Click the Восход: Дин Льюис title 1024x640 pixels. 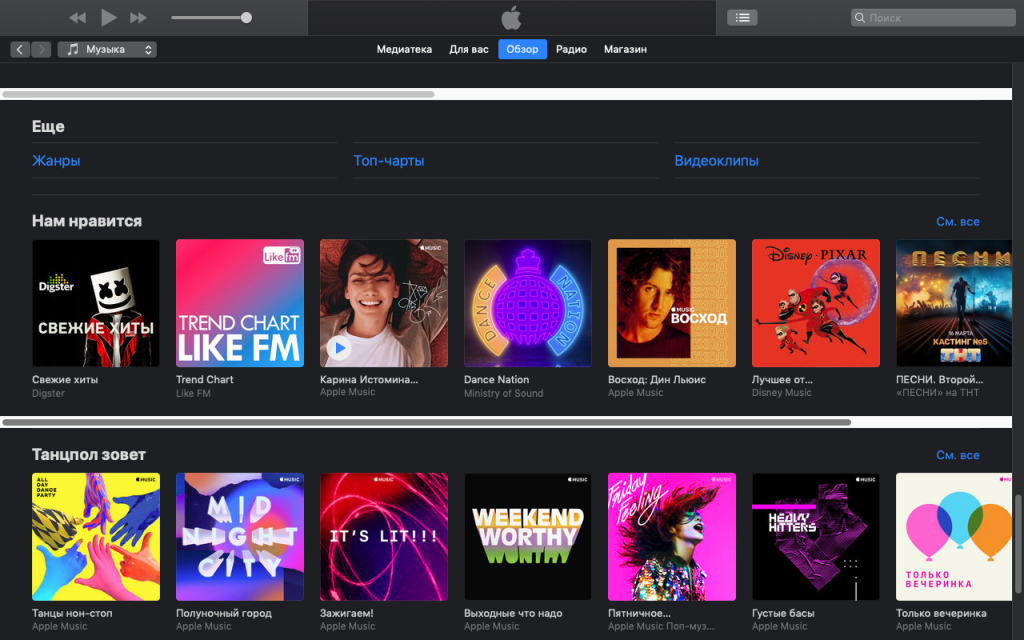click(657, 379)
